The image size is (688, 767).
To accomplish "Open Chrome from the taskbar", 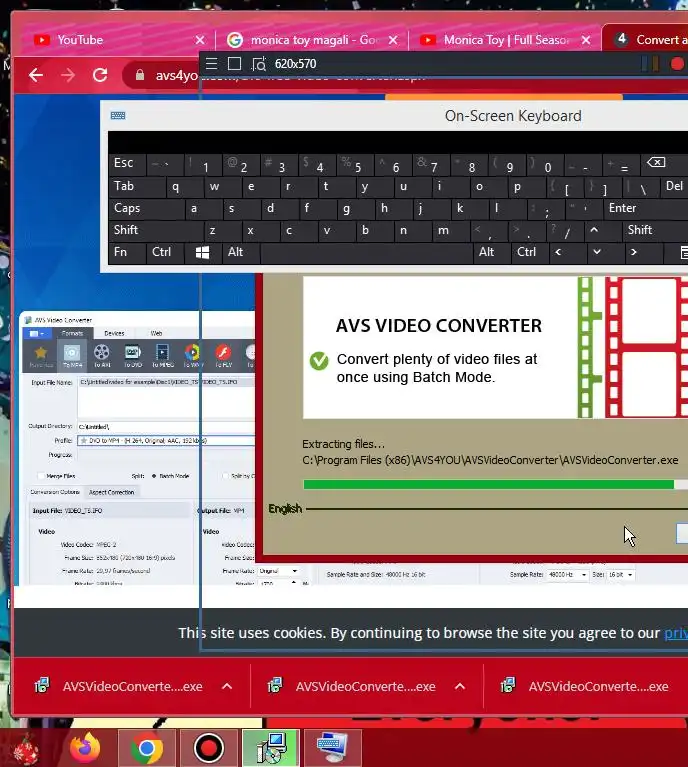I will pos(146,748).
